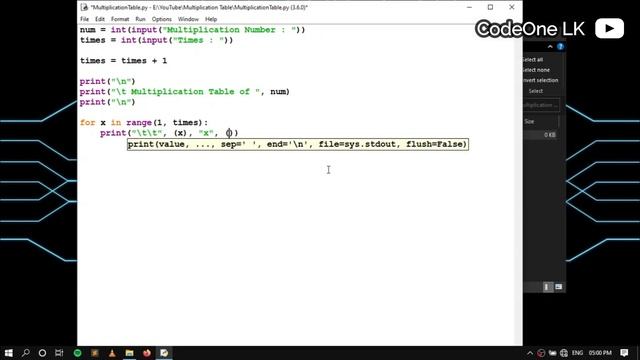Open the Window menu
640x360 pixels.
[188, 19]
